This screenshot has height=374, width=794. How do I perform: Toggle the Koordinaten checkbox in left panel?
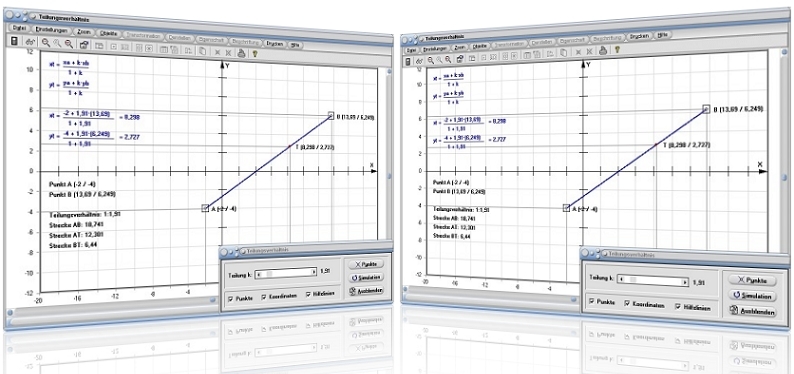click(x=264, y=297)
